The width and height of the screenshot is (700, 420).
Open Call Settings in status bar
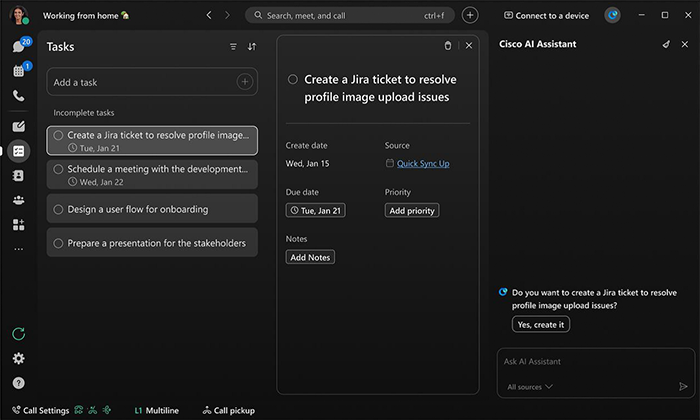click(x=41, y=410)
